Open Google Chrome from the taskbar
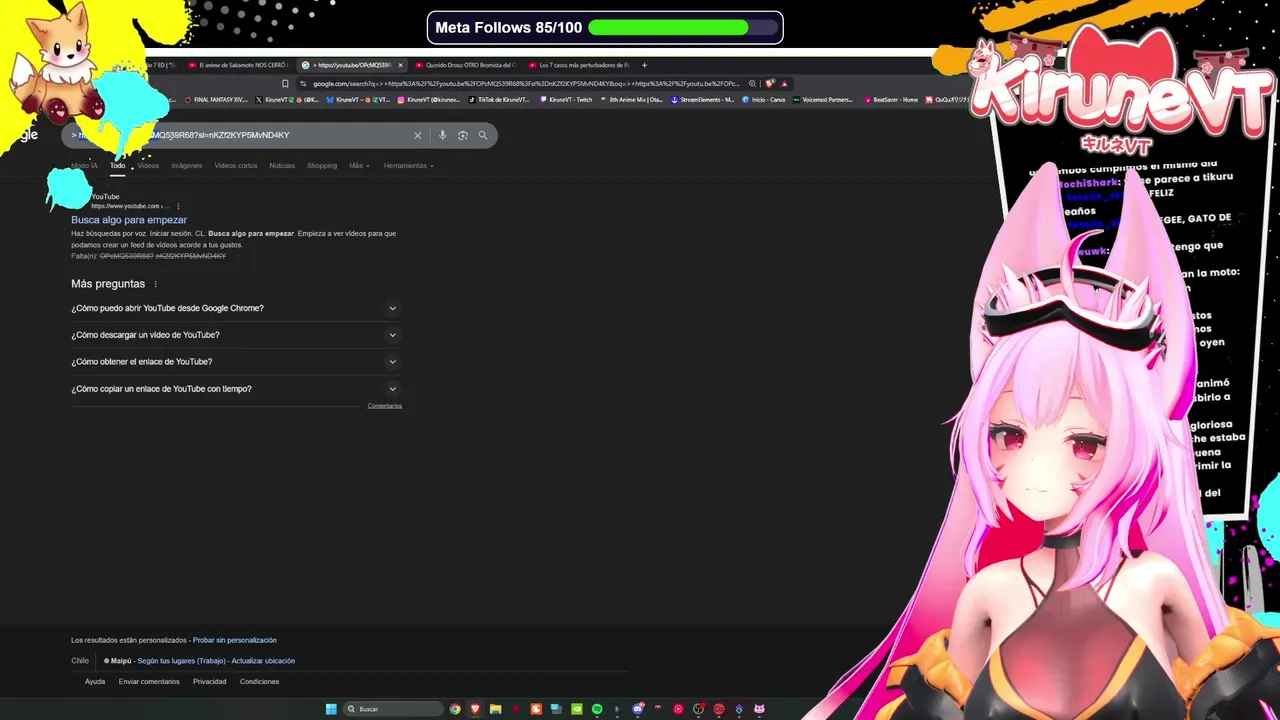This screenshot has width=1280, height=720. click(x=455, y=709)
